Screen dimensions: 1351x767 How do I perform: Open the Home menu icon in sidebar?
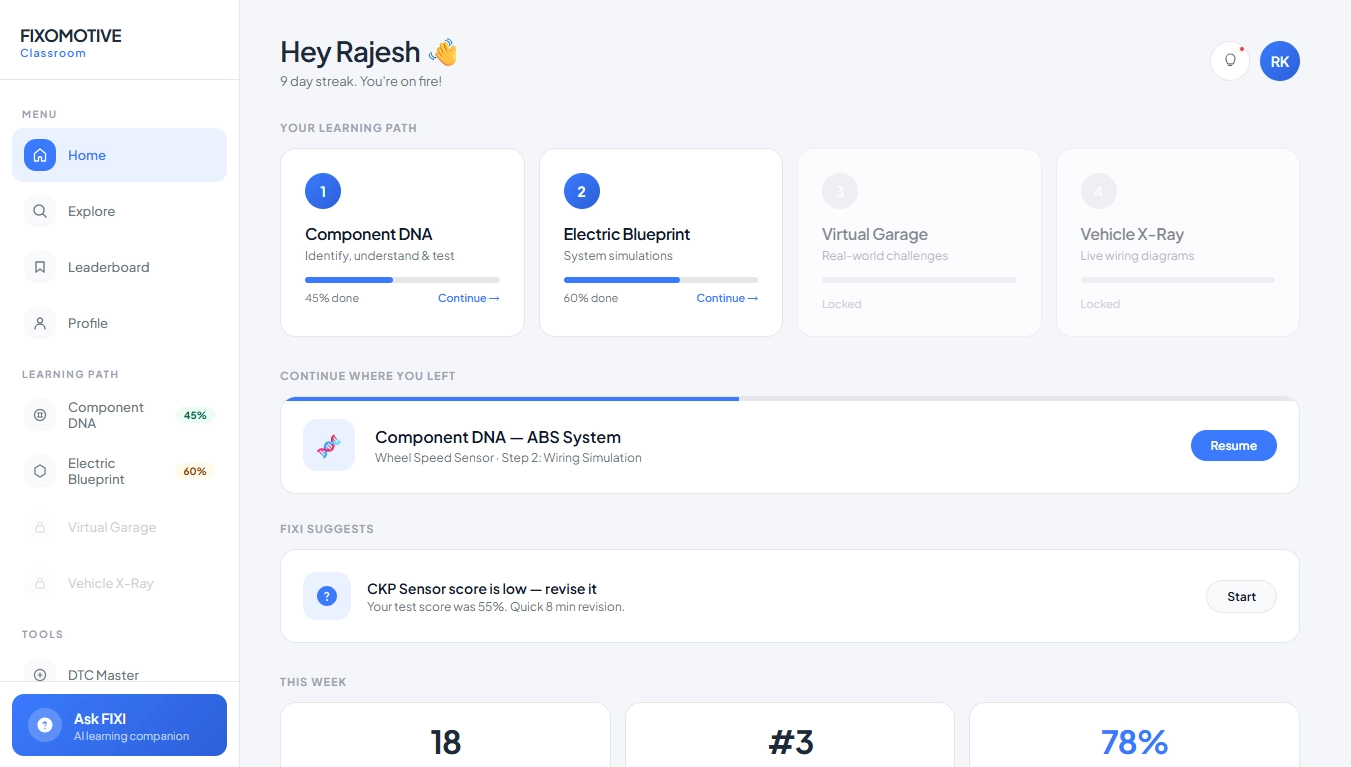[x=40, y=155]
